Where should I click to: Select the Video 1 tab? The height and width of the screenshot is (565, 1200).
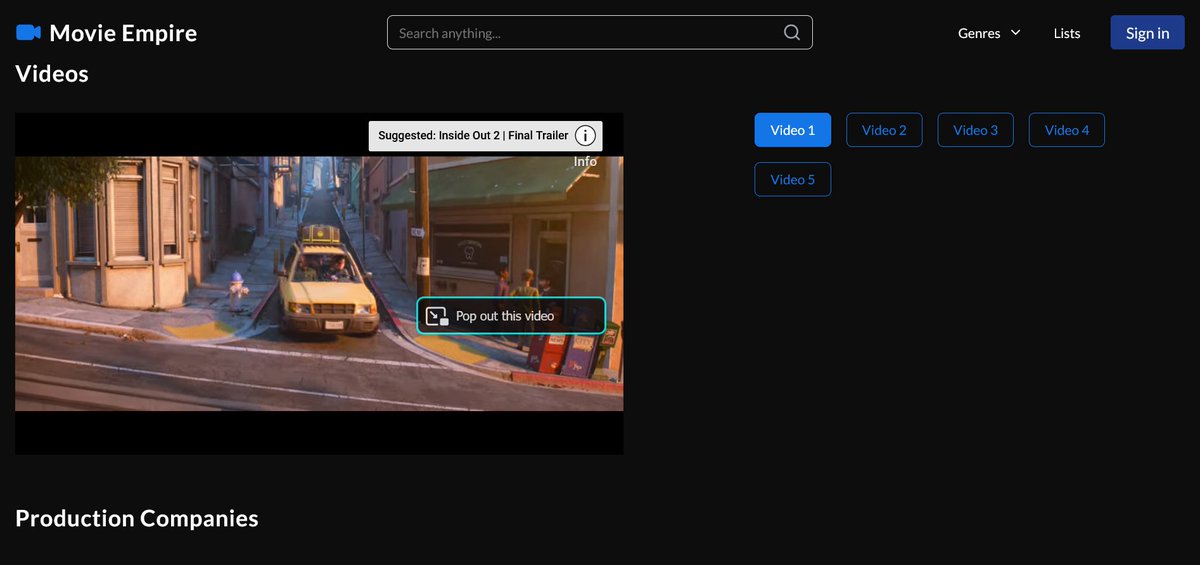click(x=793, y=130)
